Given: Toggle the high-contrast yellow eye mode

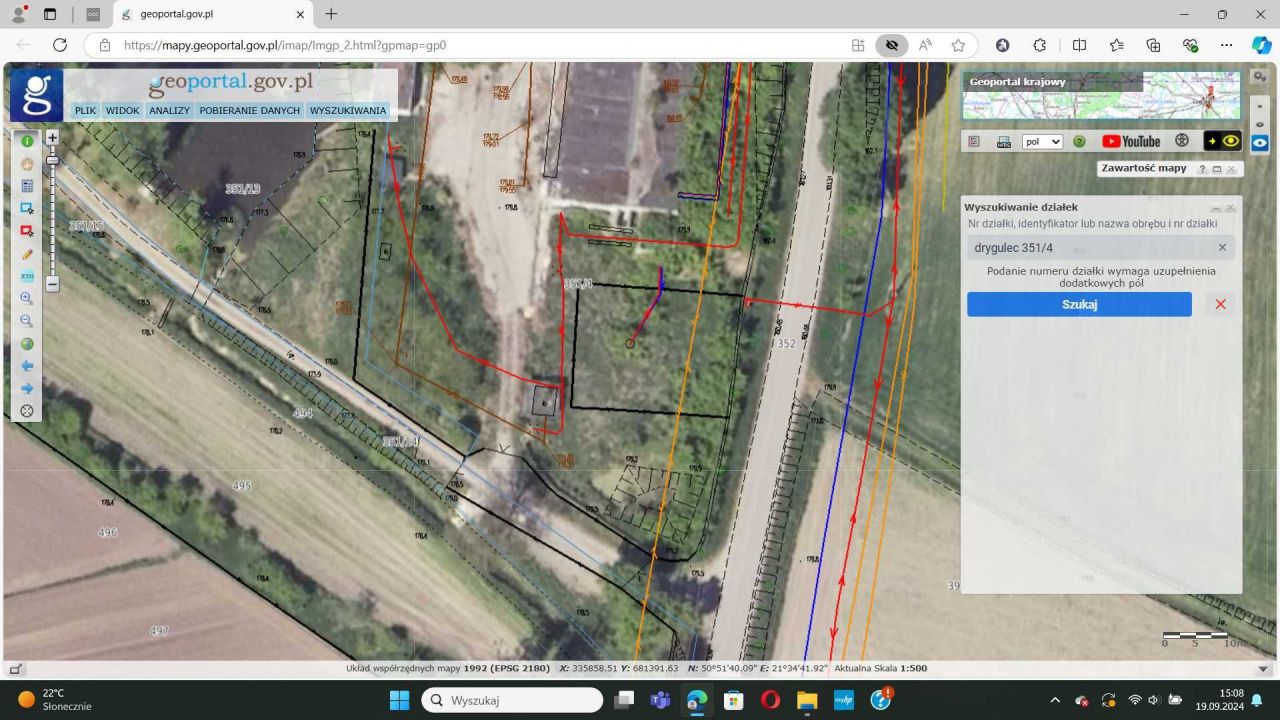Looking at the screenshot, I should click(1221, 142).
